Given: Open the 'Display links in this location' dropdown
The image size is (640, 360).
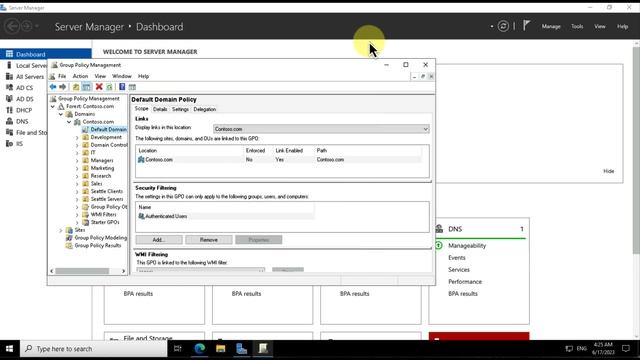Looking at the screenshot, I should 321,129.
